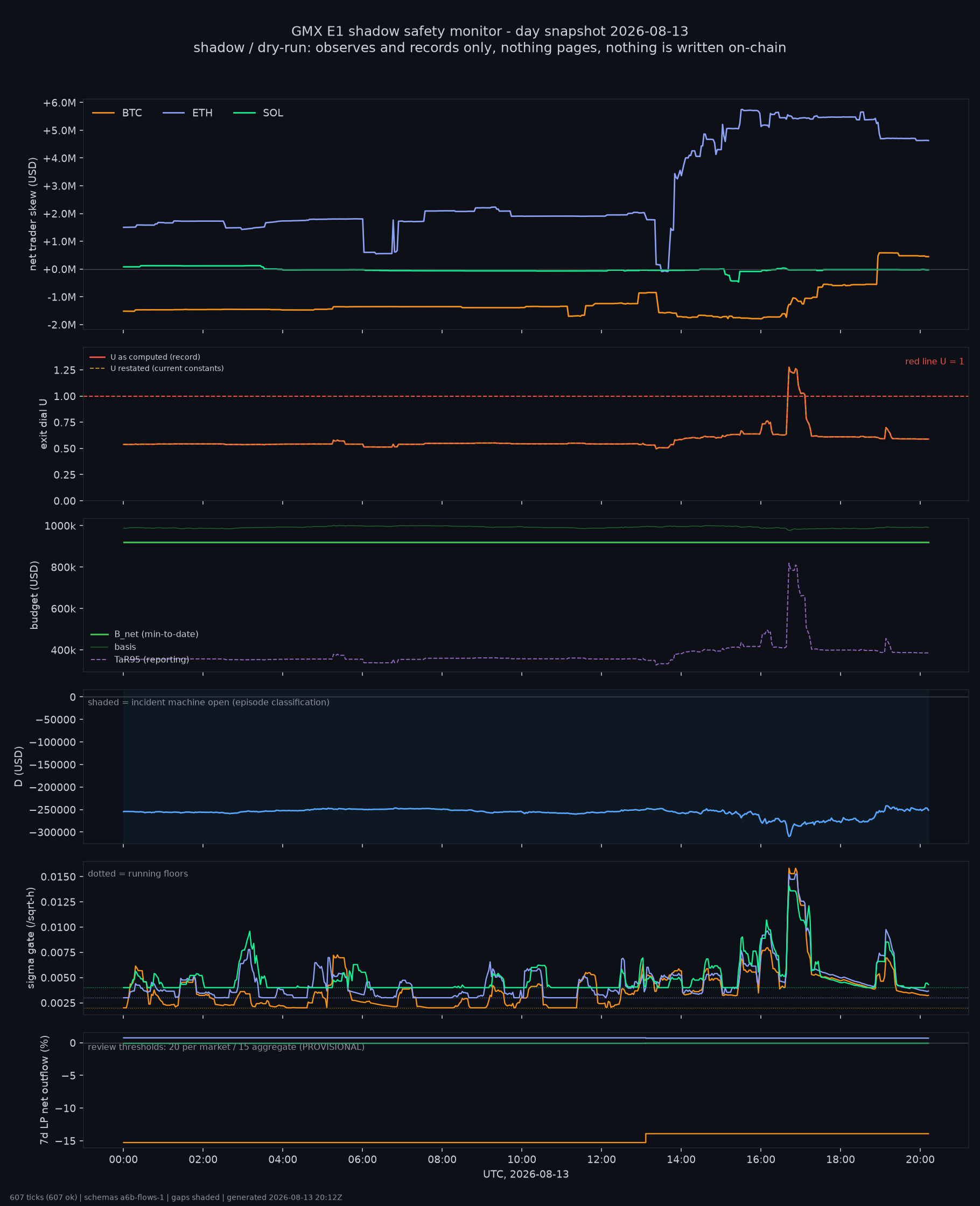Click the 'dotted = running floors' note

click(x=138, y=874)
